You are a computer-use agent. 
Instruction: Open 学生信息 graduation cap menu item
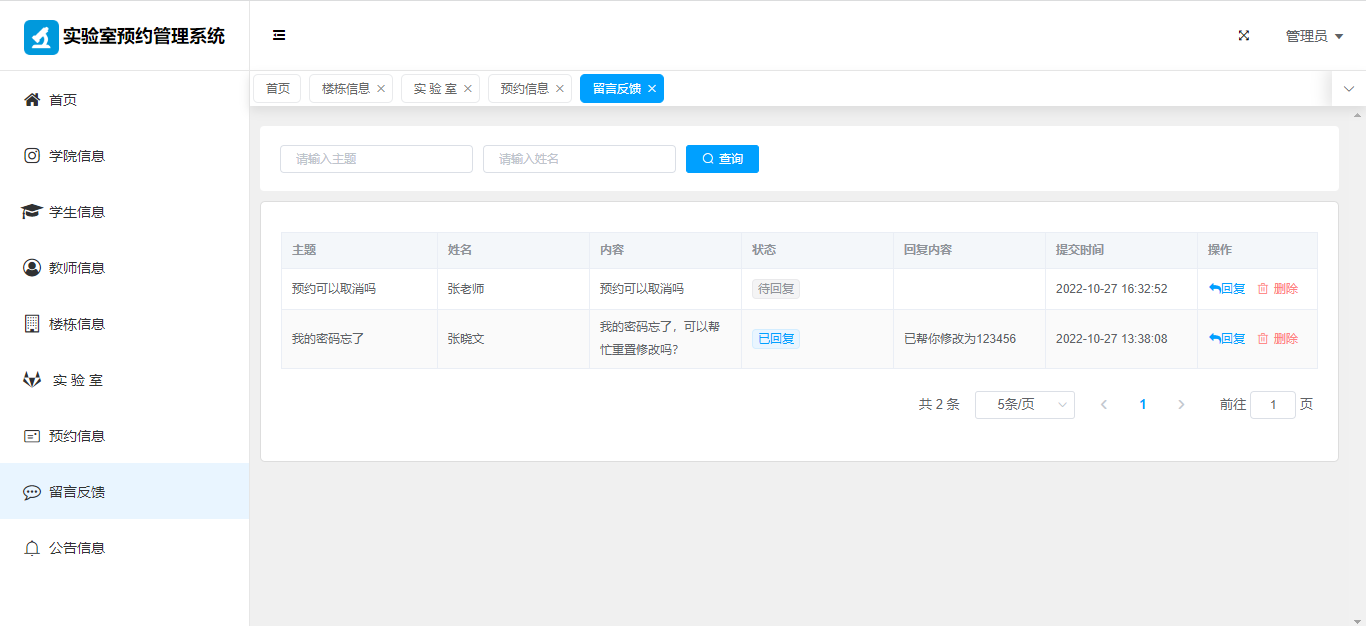pos(77,212)
